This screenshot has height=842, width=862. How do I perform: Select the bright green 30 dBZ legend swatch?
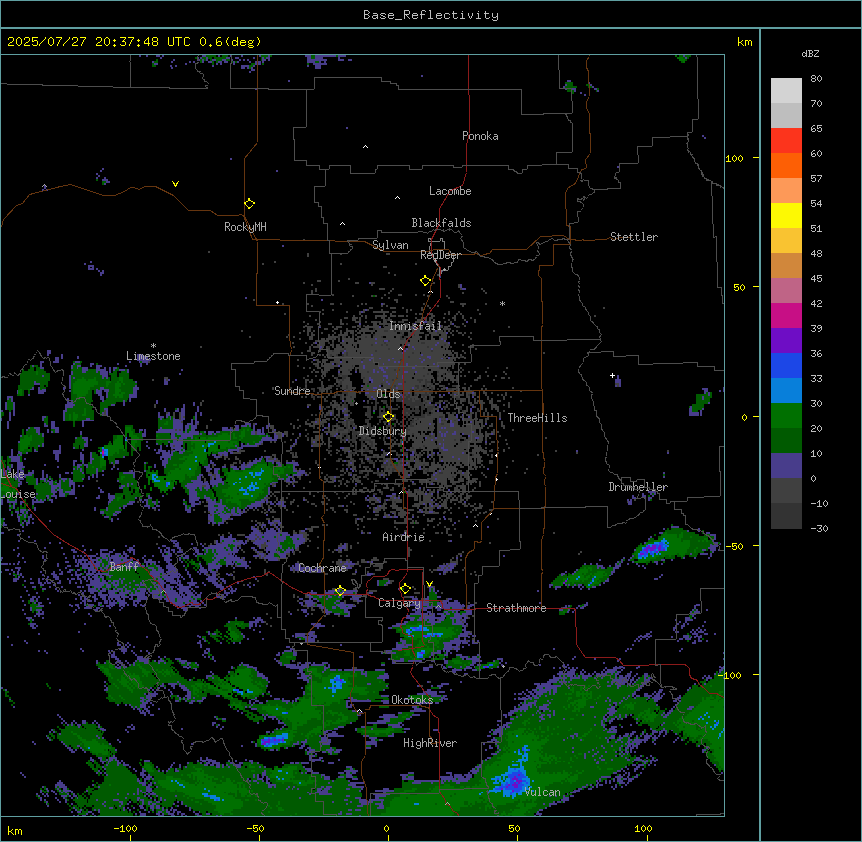(x=786, y=416)
